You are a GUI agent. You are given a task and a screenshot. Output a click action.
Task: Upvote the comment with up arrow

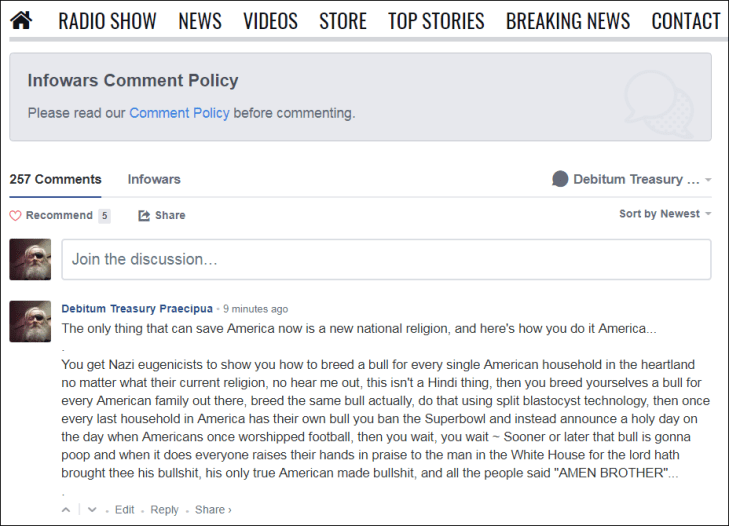[x=67, y=510]
